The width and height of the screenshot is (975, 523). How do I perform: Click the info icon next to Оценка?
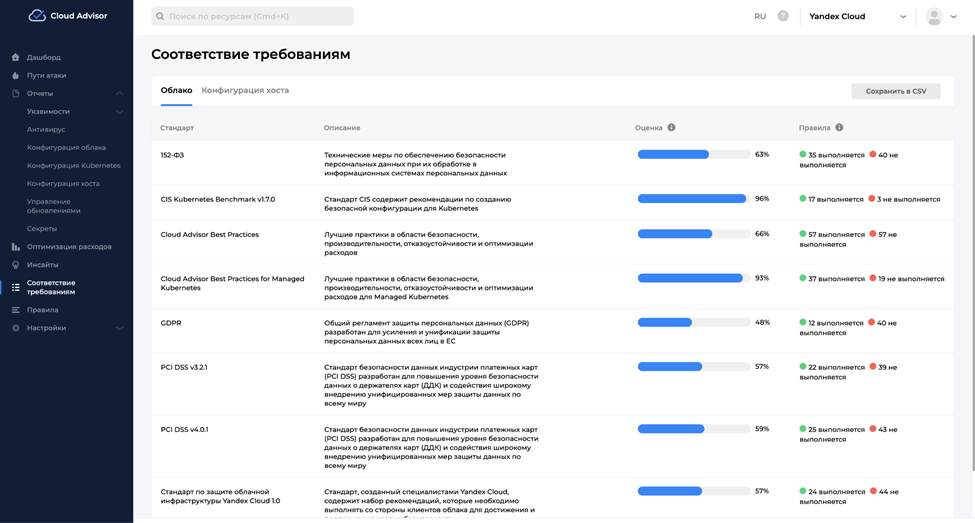tap(671, 128)
